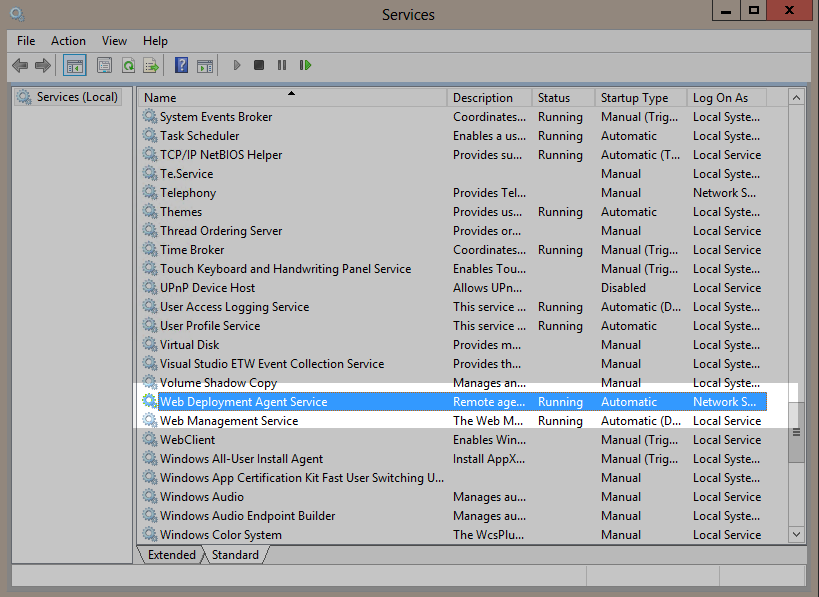The image size is (819, 597).
Task: Click 'Install AppX...' description cell
Action: pos(488,459)
